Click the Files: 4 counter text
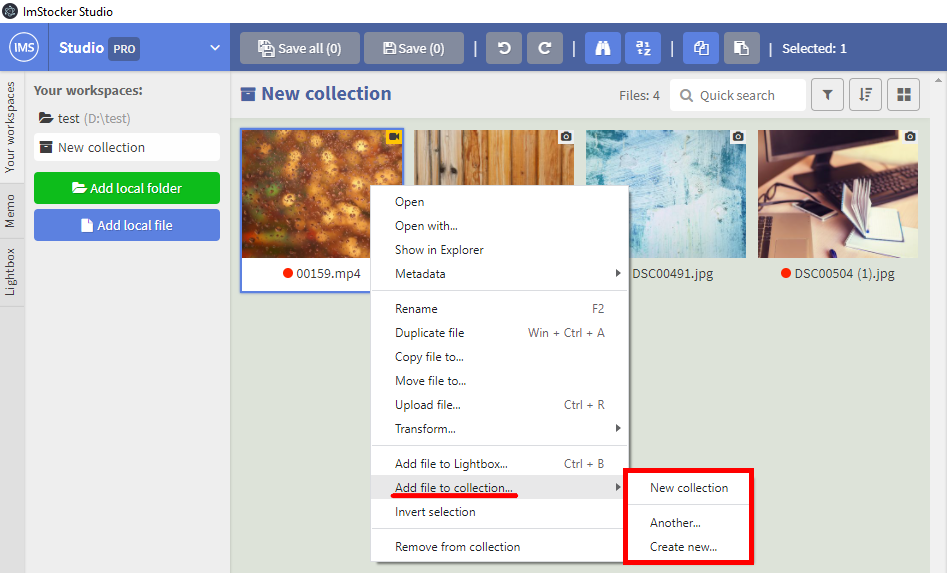 639,95
